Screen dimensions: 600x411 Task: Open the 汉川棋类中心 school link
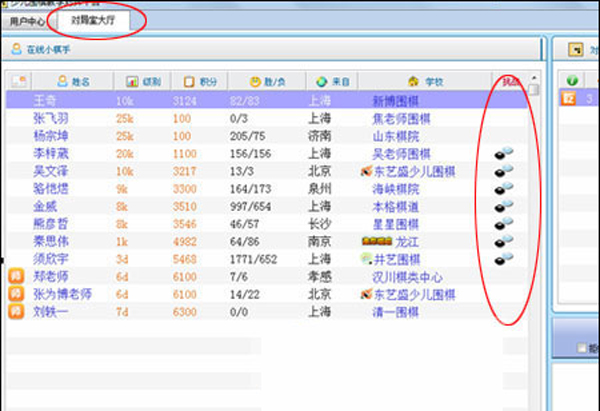(408, 277)
